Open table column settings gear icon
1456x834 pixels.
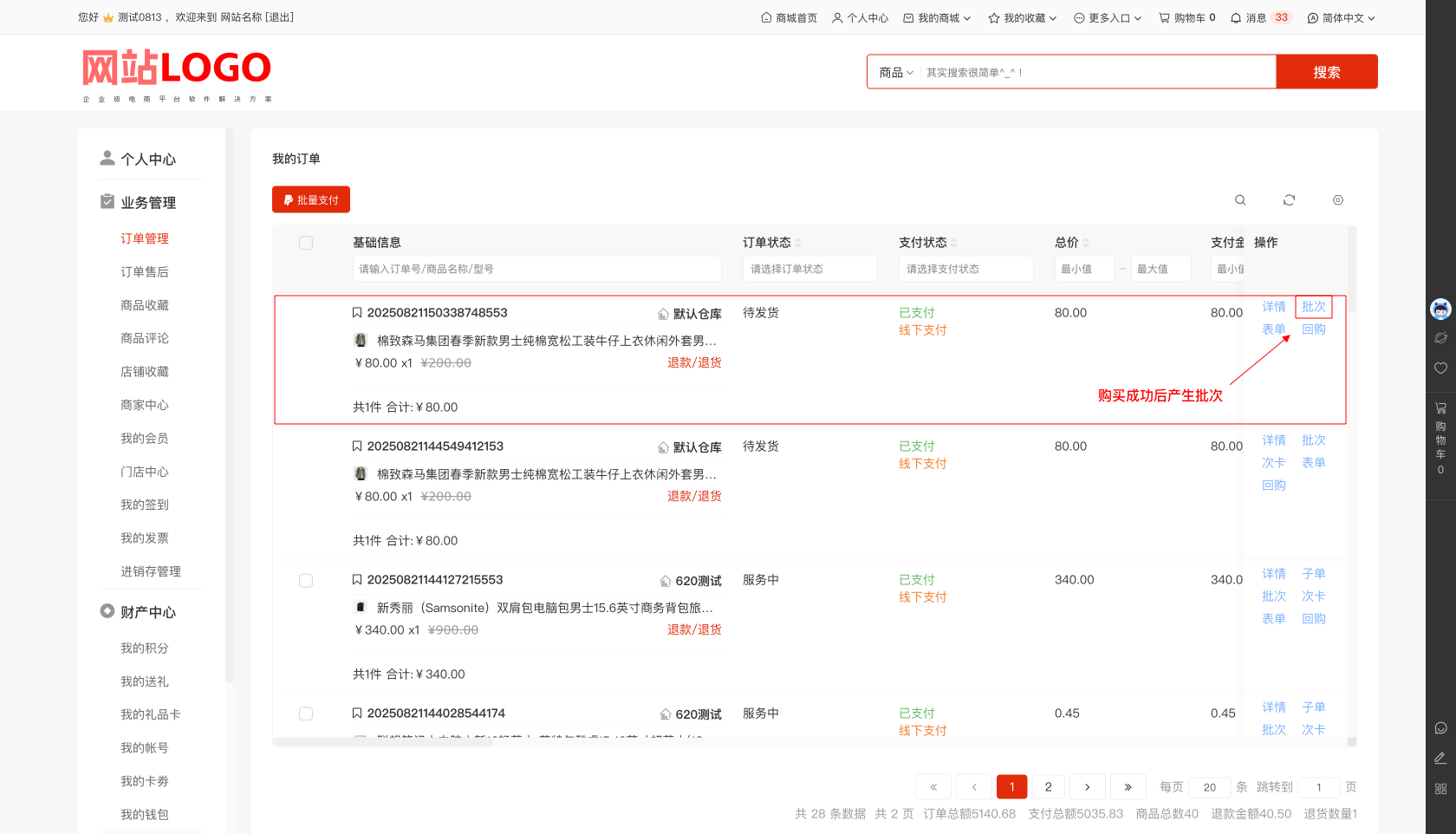click(1338, 200)
